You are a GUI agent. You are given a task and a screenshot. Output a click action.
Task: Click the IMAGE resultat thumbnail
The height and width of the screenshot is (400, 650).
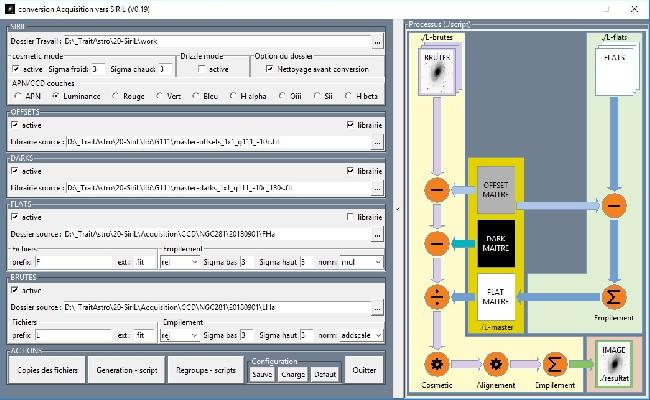[x=614, y=364]
